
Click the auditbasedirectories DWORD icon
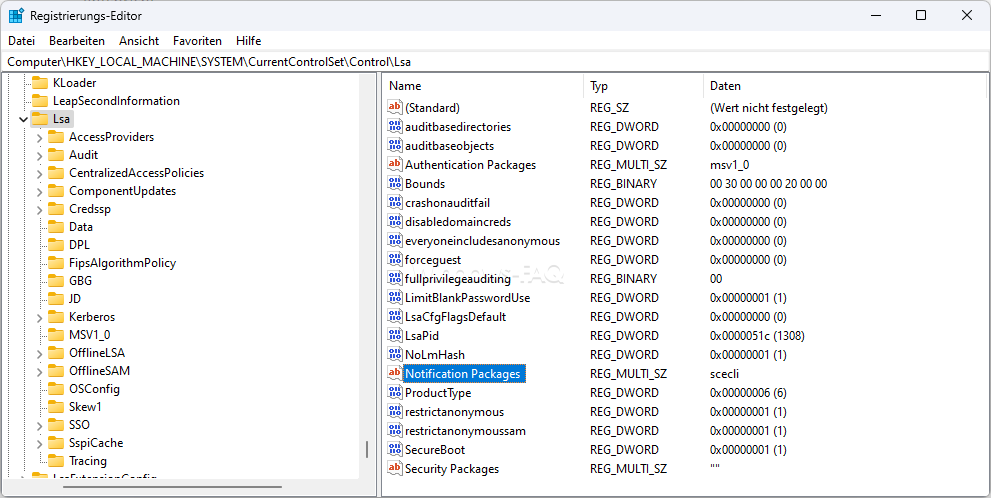[x=395, y=126]
